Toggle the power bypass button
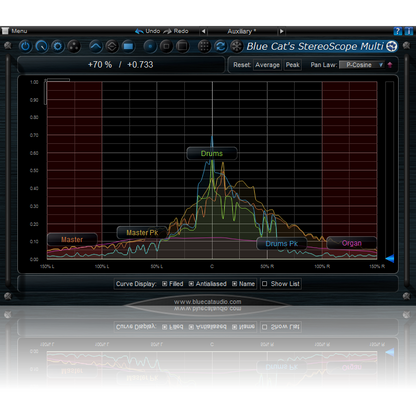The width and height of the screenshot is (416, 416). click(x=25, y=46)
